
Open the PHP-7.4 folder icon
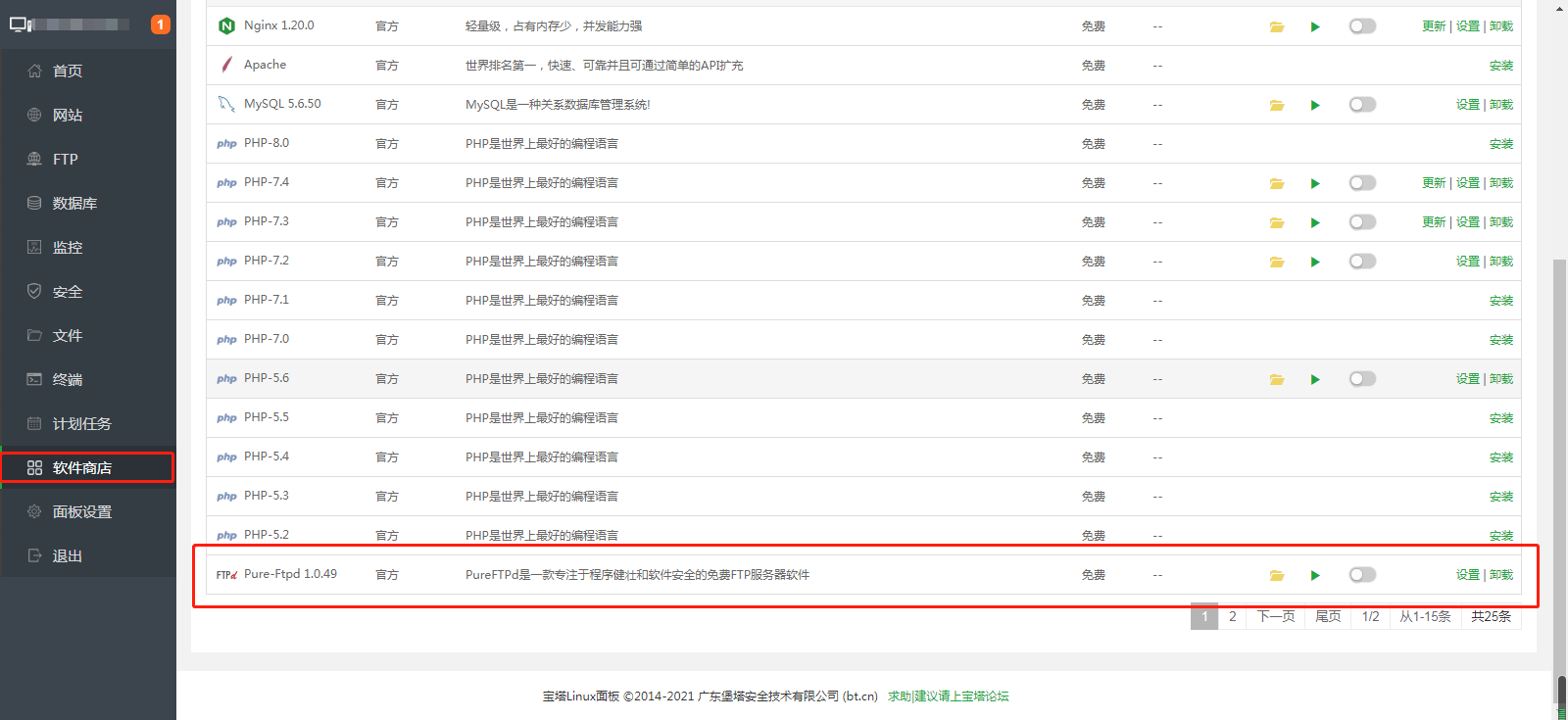pyautogui.click(x=1277, y=183)
